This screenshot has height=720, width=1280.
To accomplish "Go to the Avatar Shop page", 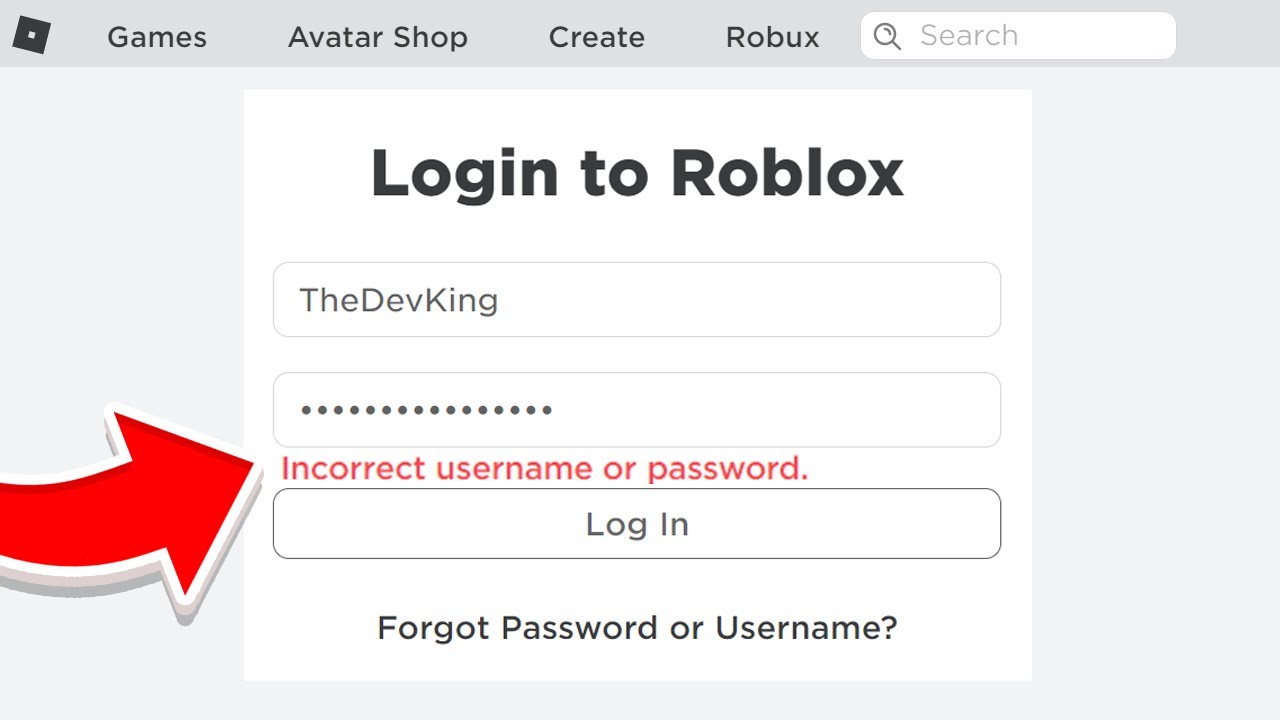I will 378,37.
